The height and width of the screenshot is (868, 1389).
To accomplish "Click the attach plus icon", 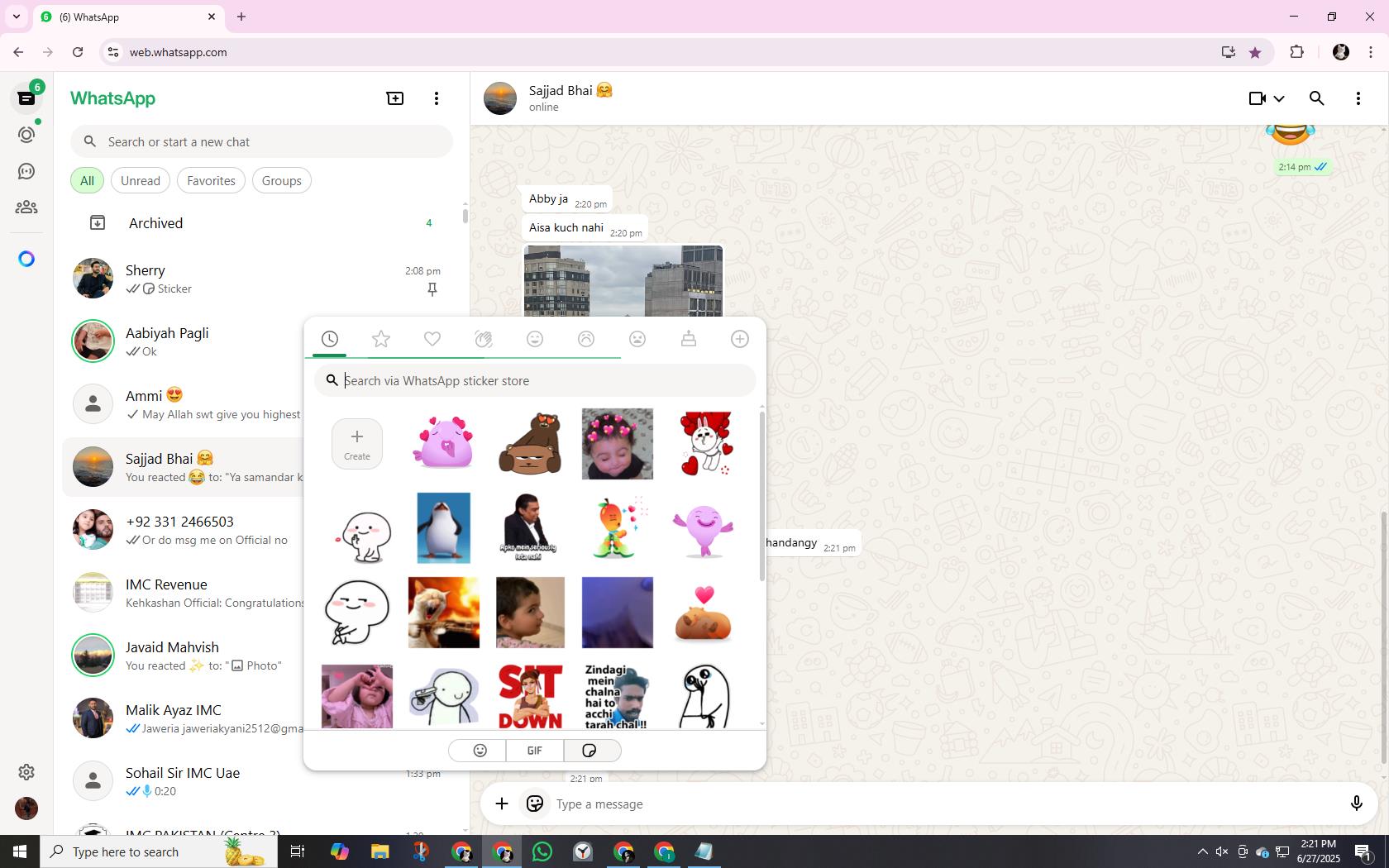I will (502, 804).
